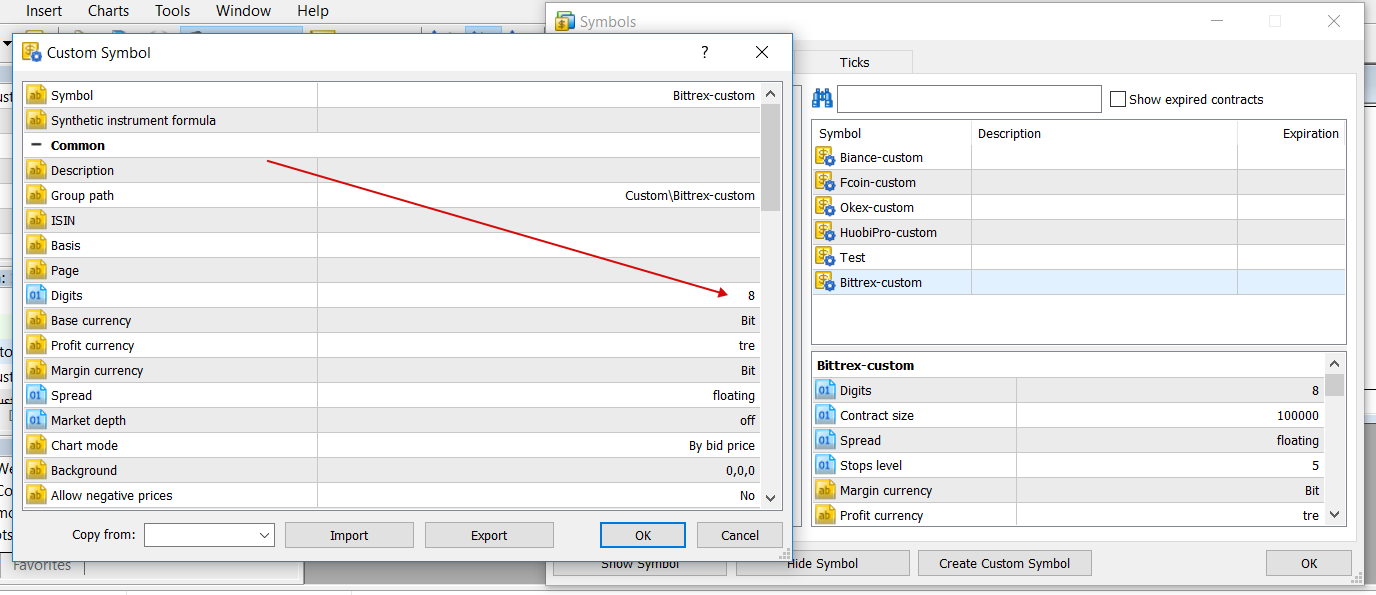Click the numeric icon next to Spread in Custom Symbol

pyautogui.click(x=36, y=395)
